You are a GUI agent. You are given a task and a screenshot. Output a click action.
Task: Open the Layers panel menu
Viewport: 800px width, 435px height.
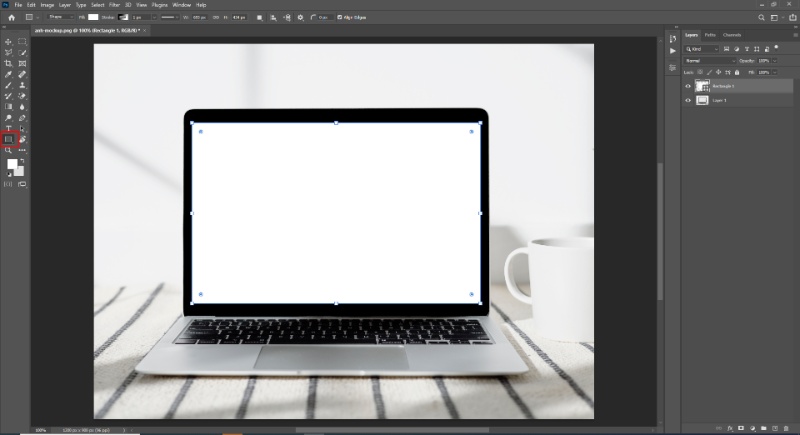coord(795,35)
